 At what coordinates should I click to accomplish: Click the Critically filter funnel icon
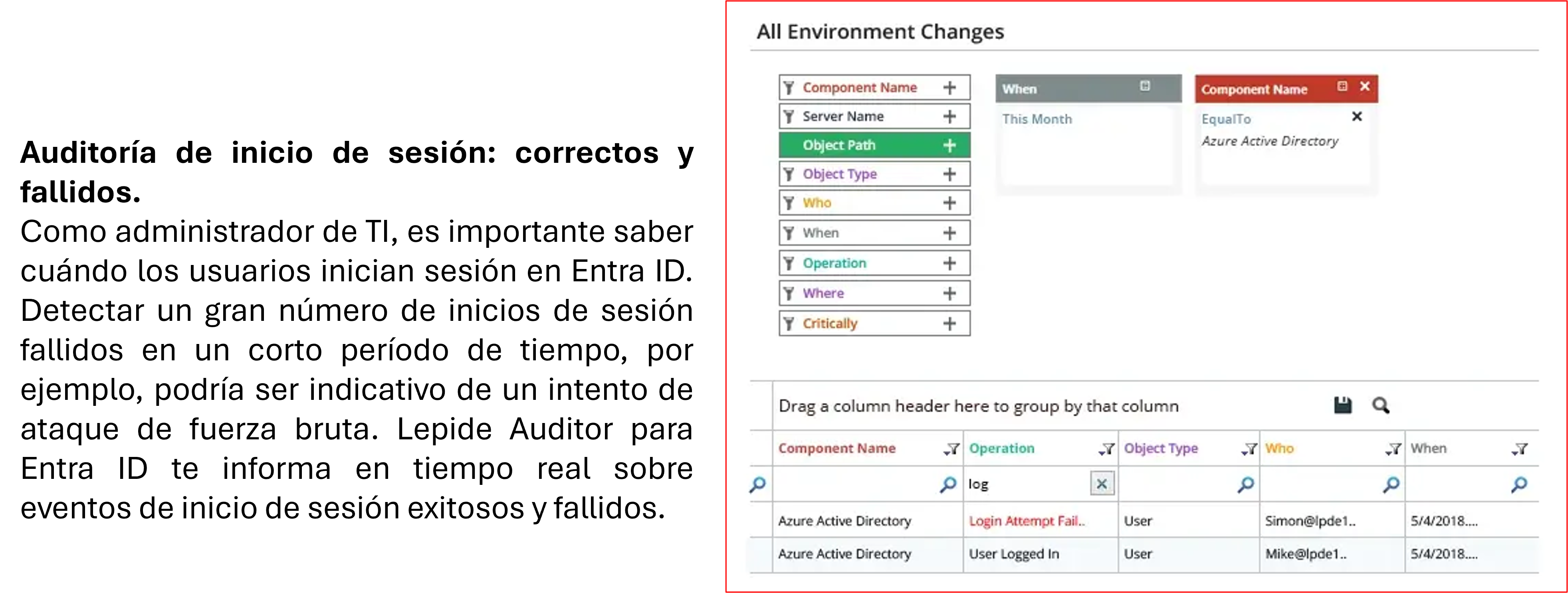789,323
